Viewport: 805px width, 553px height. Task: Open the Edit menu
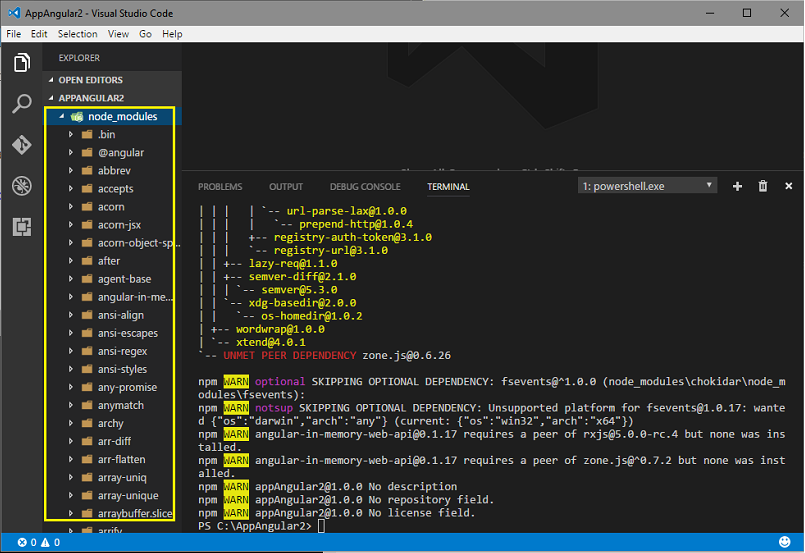[x=39, y=34]
